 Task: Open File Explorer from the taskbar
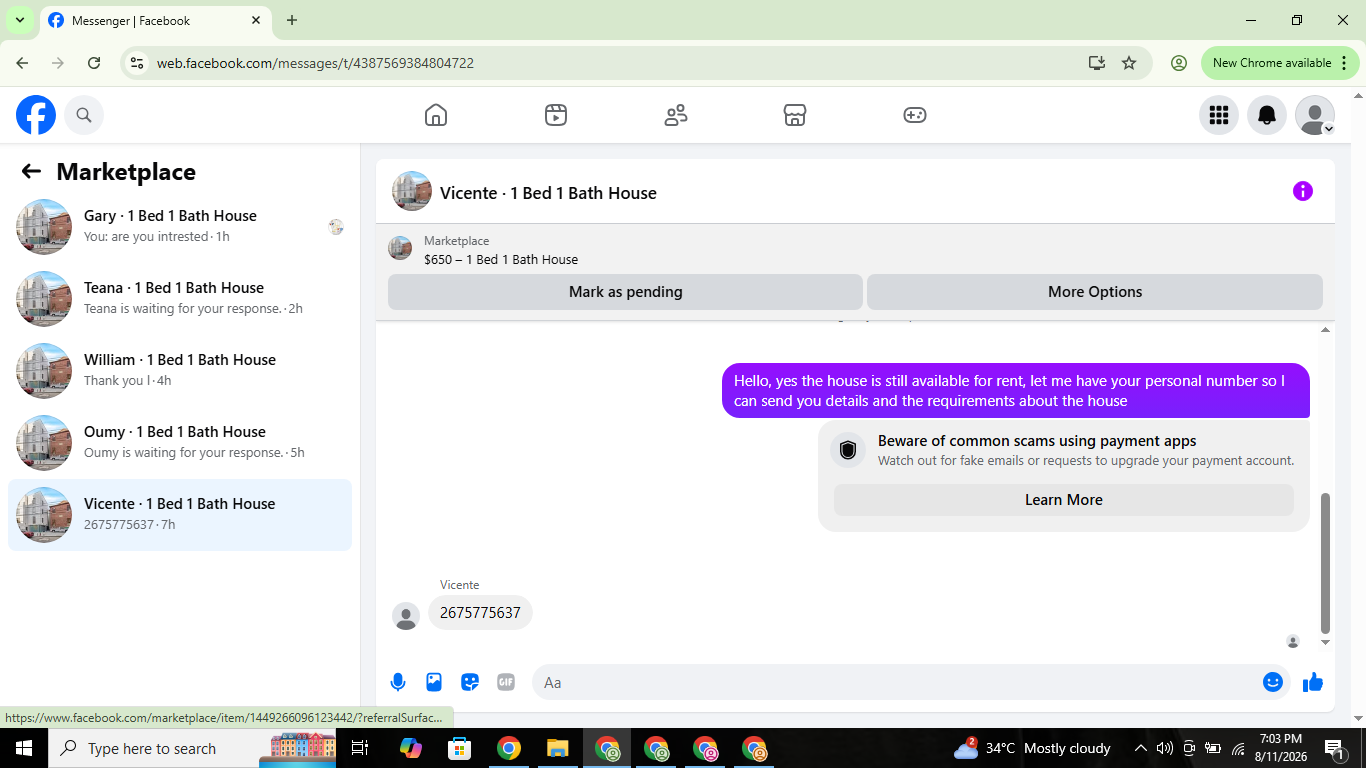click(558, 748)
